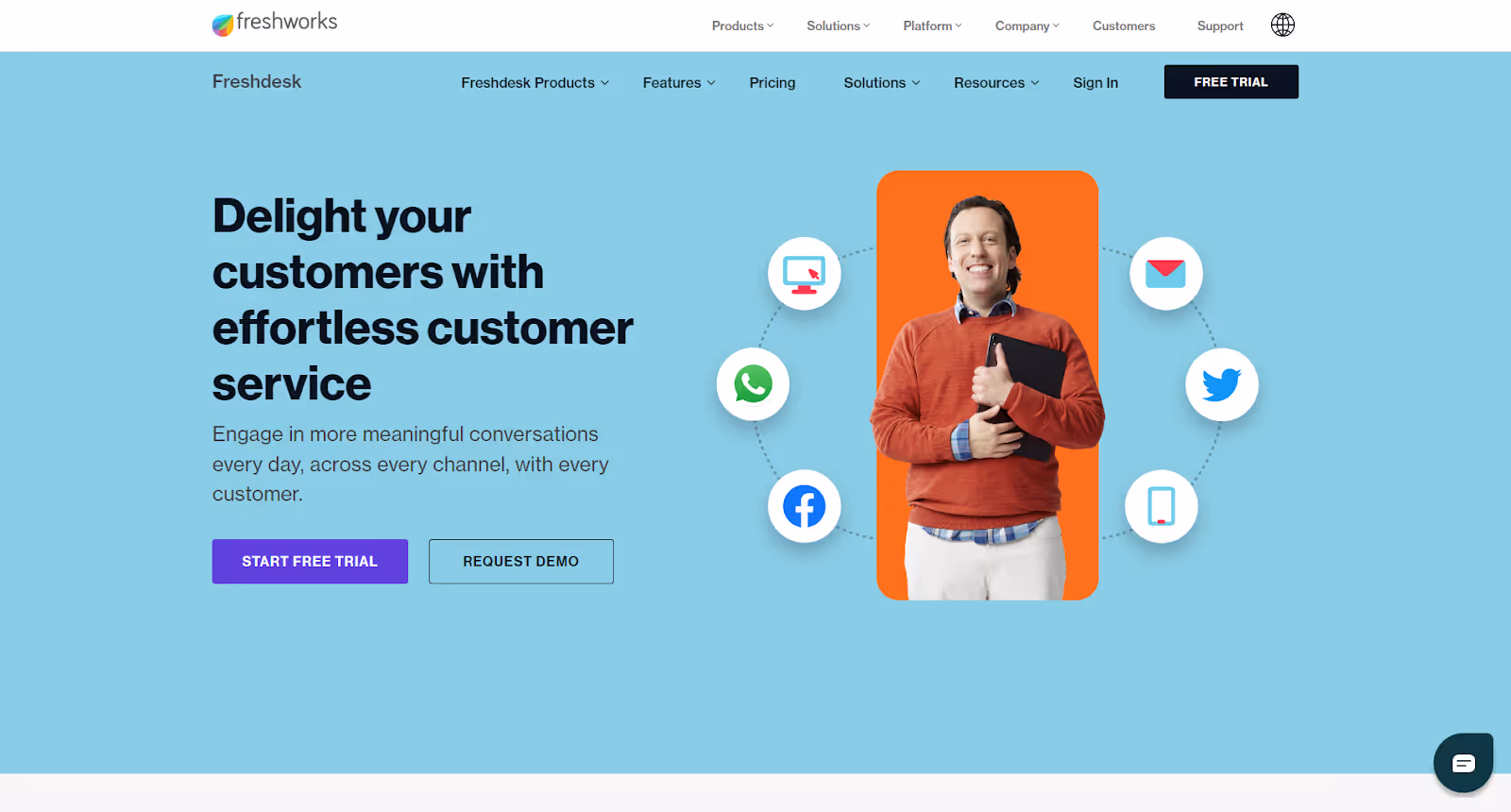The width and height of the screenshot is (1511, 812).
Task: Click the Twitter bird icon
Action: click(1222, 384)
